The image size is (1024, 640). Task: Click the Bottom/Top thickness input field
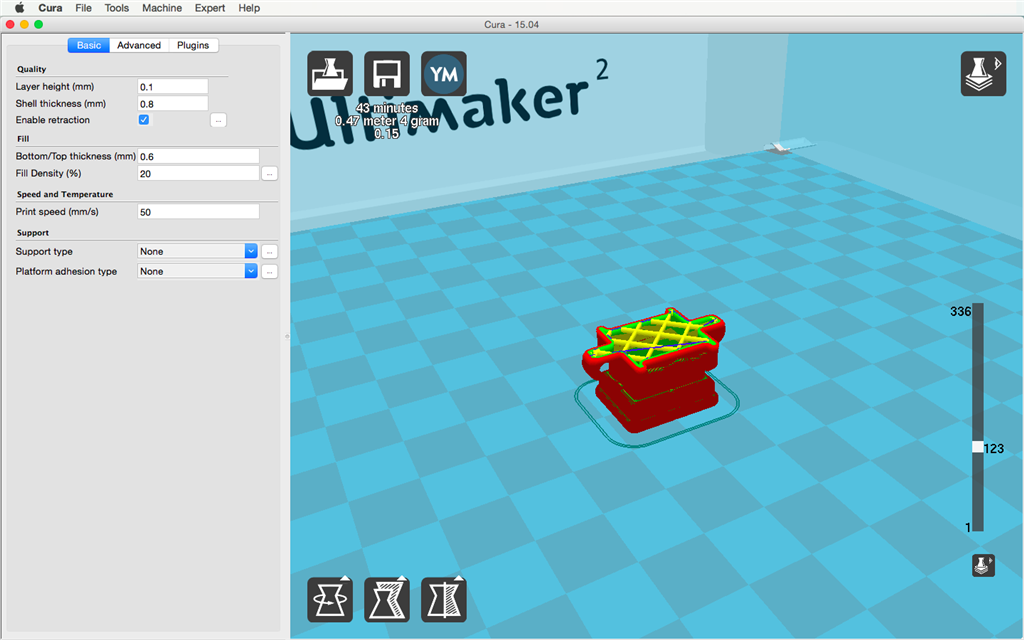(x=198, y=156)
